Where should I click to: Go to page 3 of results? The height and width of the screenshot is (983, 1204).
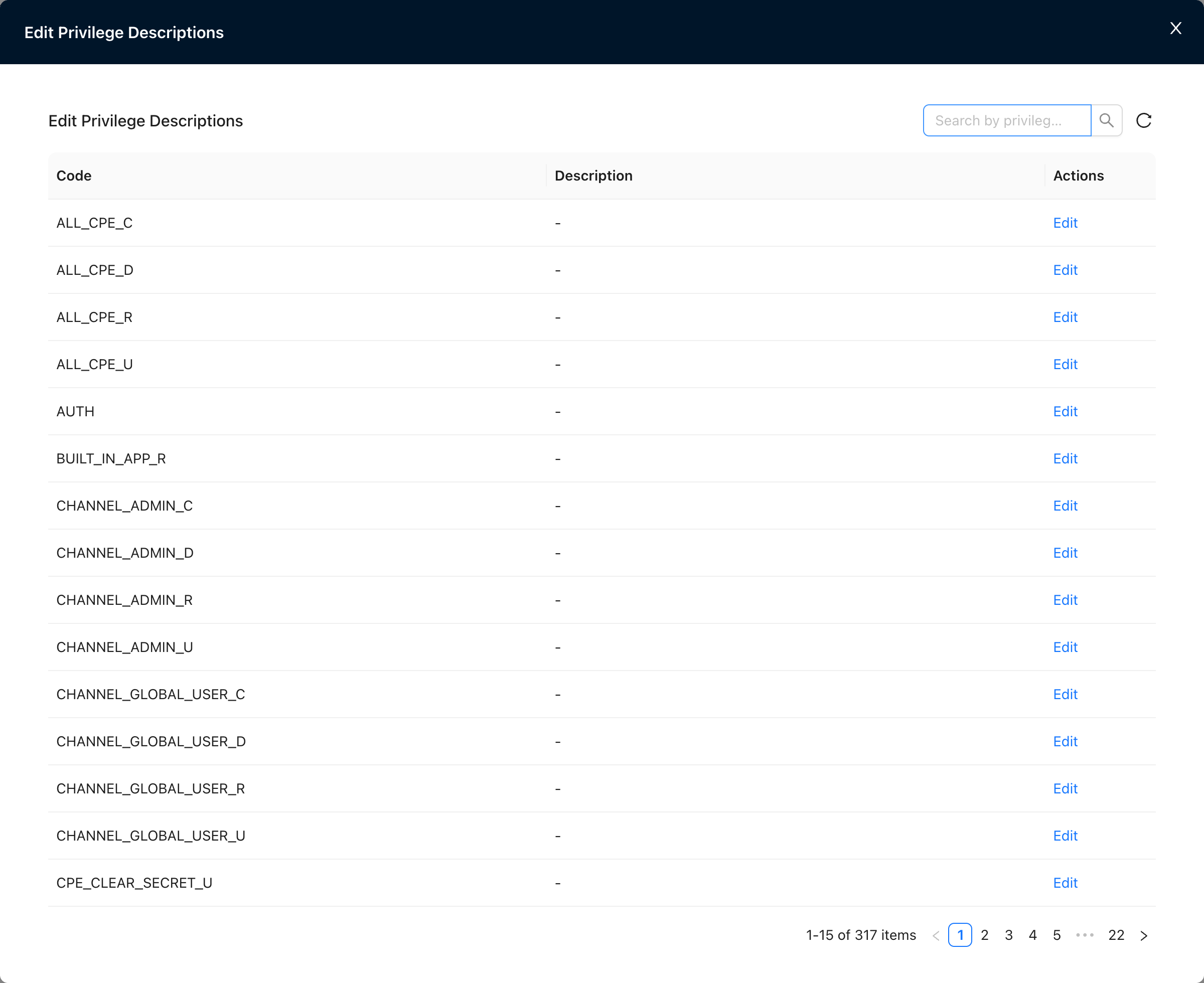pos(1009,935)
